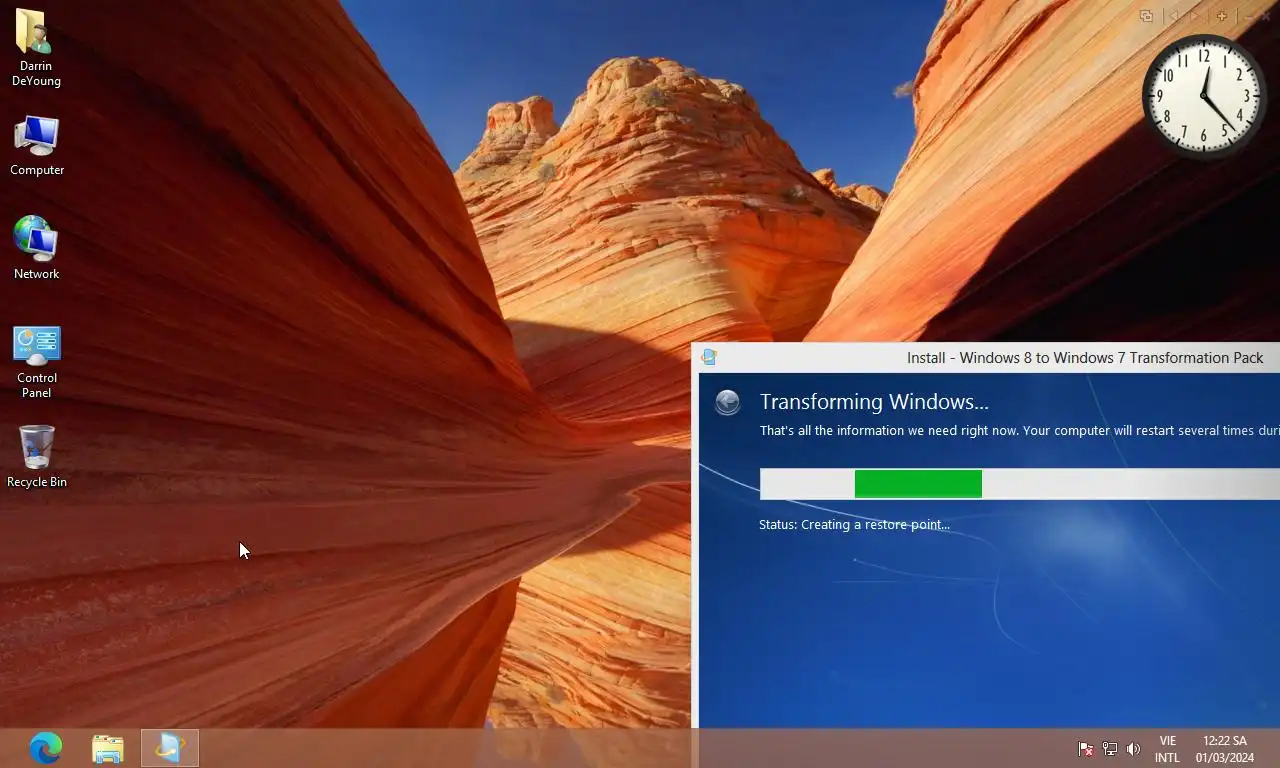
Task: Click the analog clock desktop gadget
Action: click(1204, 96)
